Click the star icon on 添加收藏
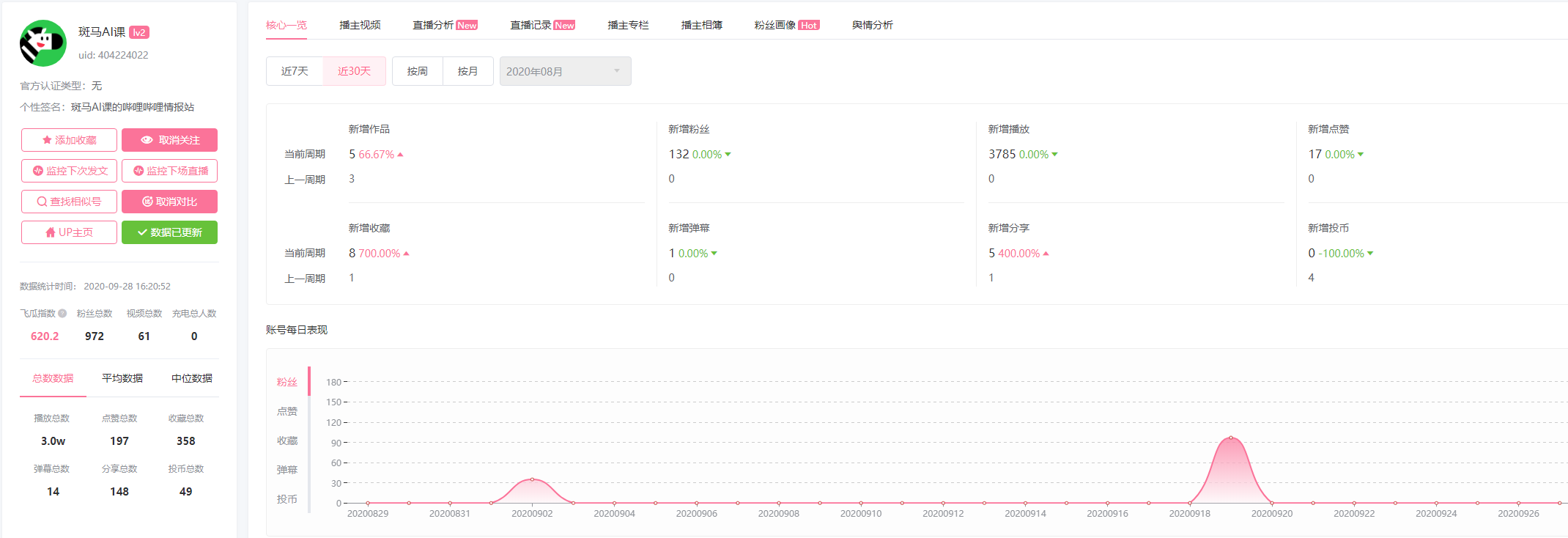The width and height of the screenshot is (1568, 538). (47, 140)
